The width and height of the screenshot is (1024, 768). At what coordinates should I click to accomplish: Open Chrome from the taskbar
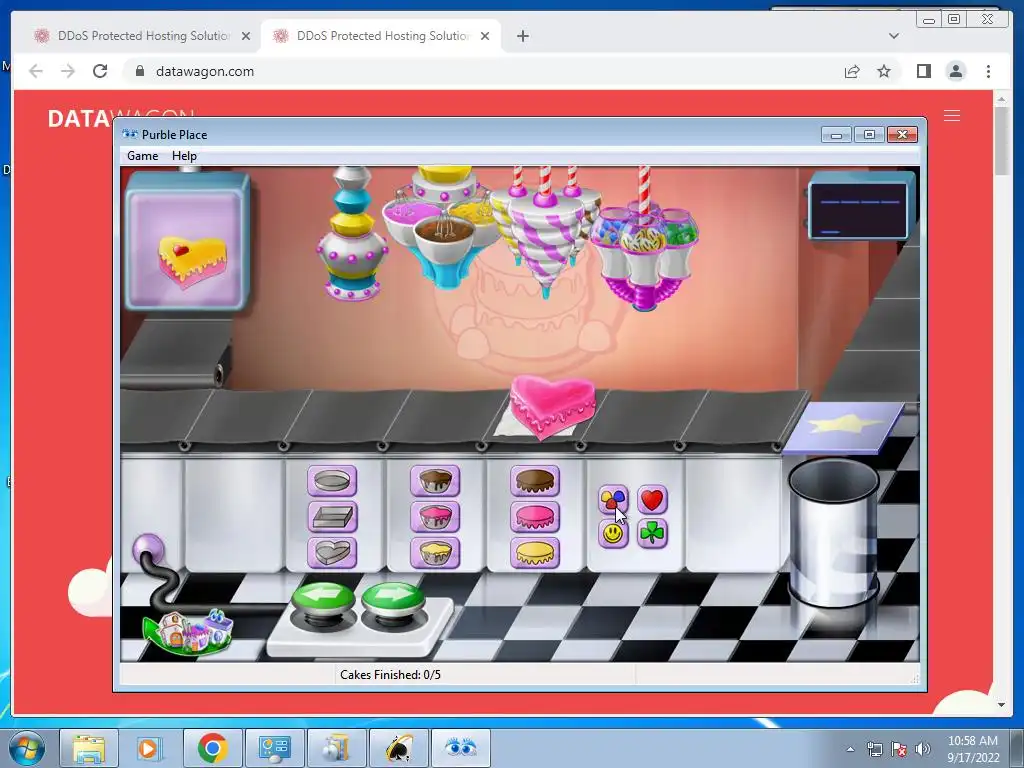click(x=212, y=748)
